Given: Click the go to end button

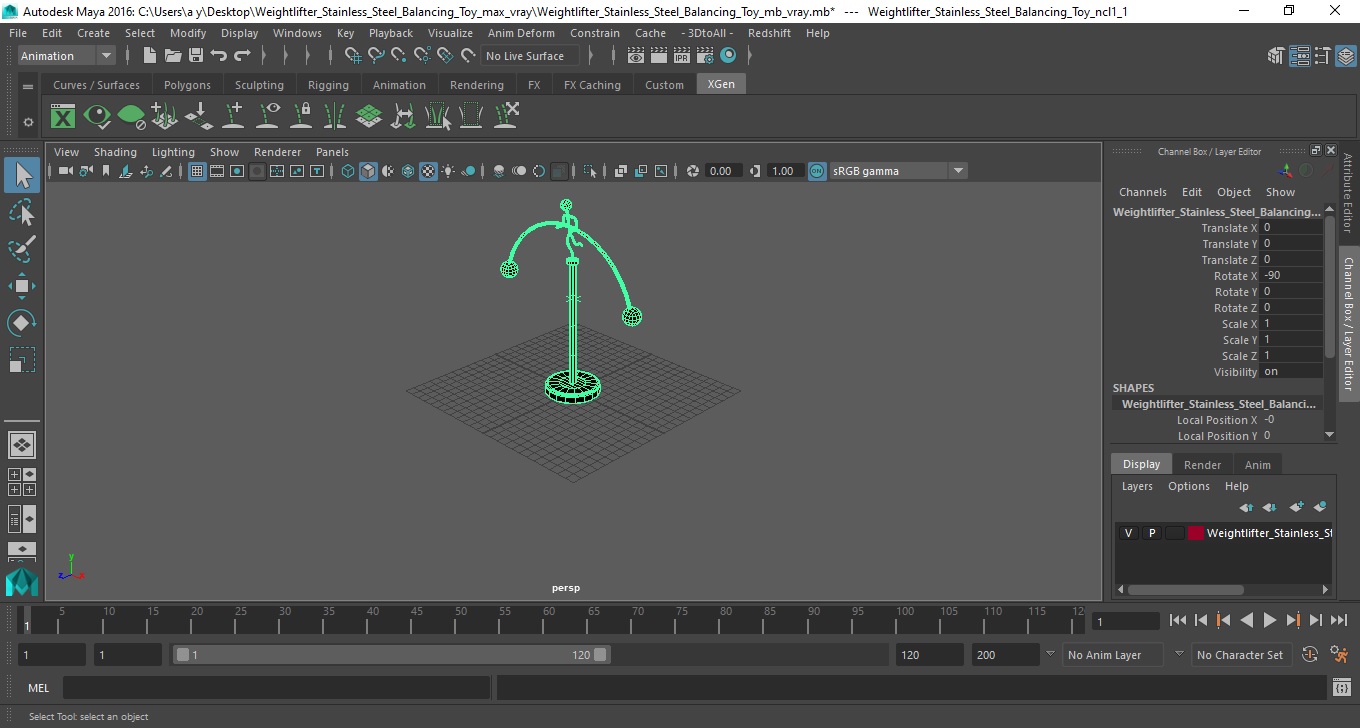Looking at the screenshot, I should point(1339,620).
